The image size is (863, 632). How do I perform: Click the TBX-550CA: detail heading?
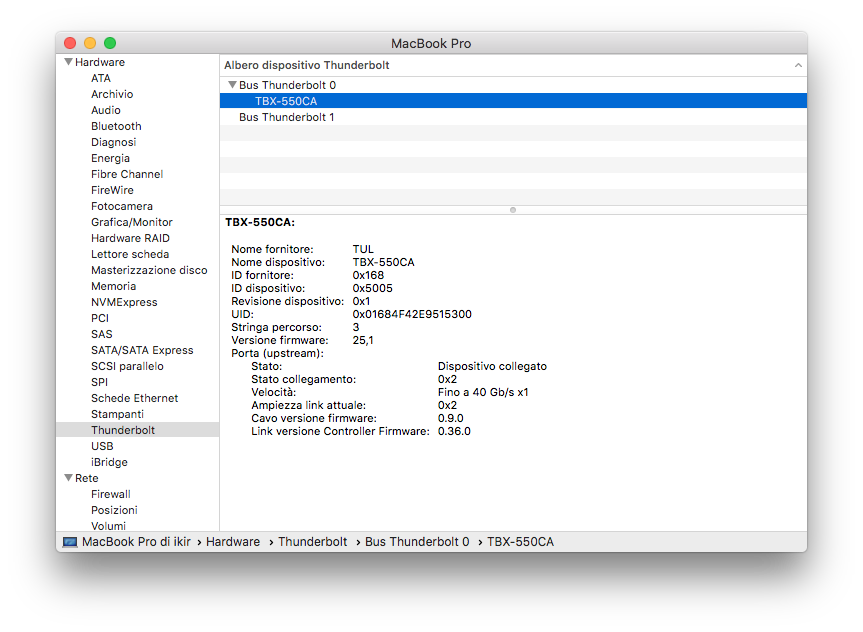[x=260, y=222]
